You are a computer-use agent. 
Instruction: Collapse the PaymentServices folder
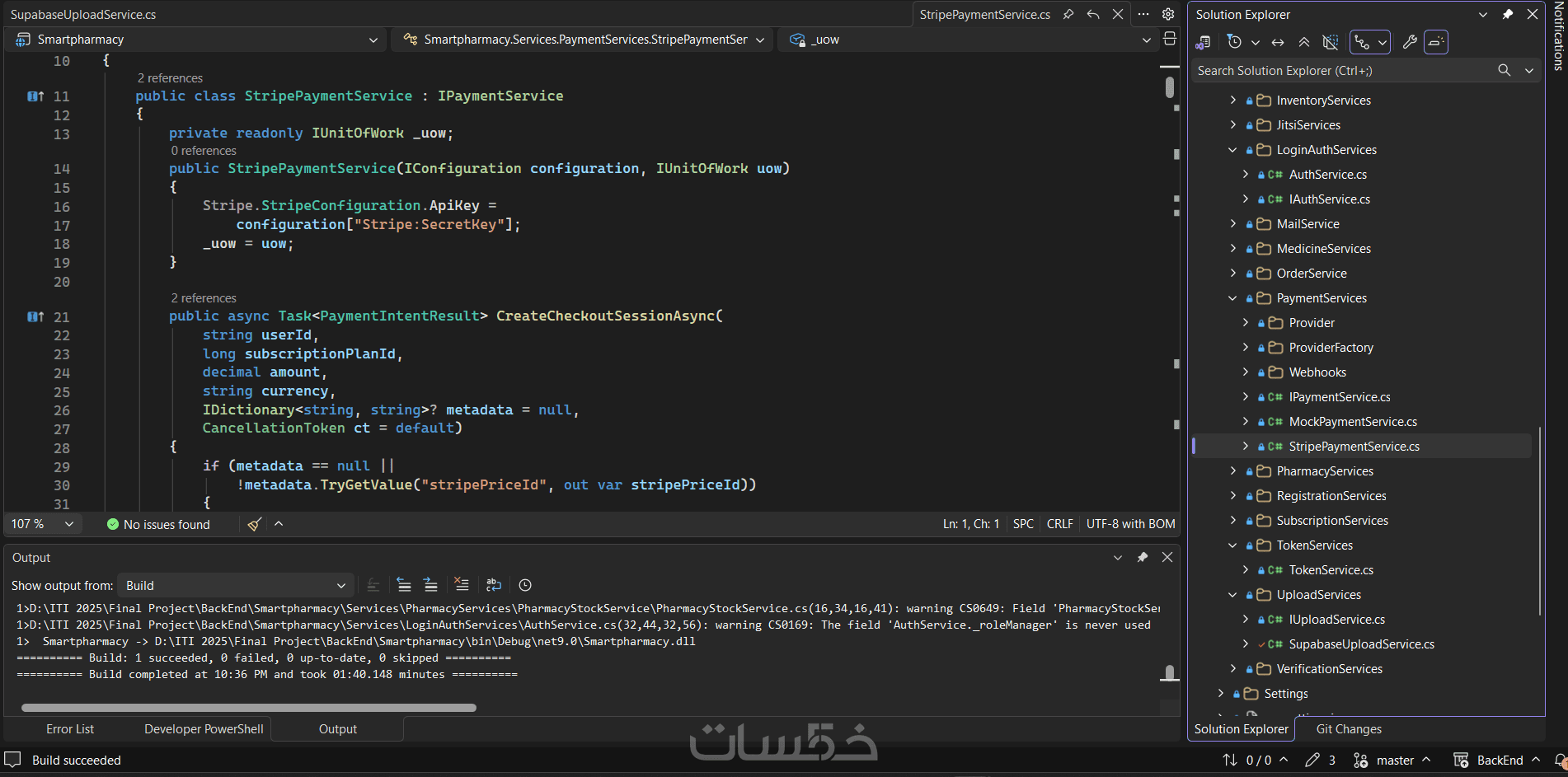click(x=1233, y=298)
